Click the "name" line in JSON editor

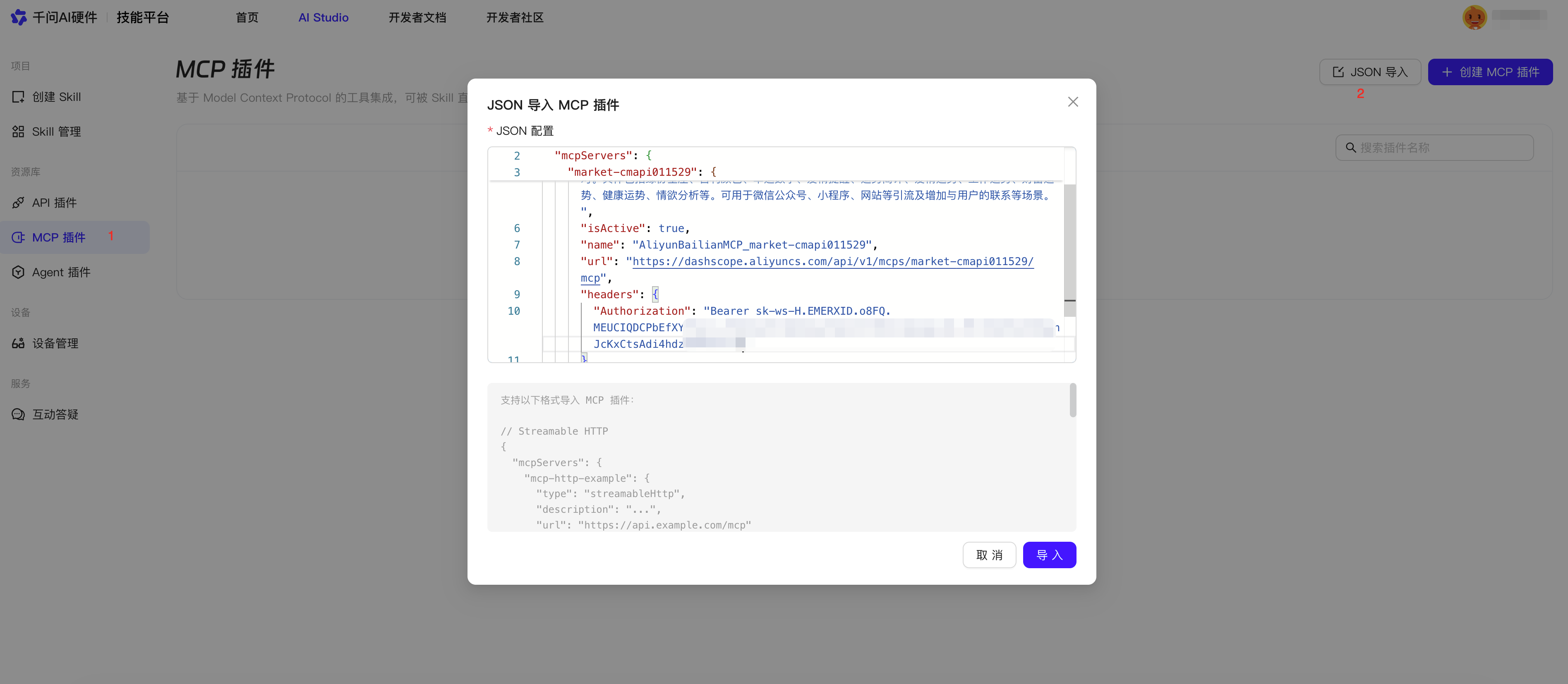click(729, 245)
